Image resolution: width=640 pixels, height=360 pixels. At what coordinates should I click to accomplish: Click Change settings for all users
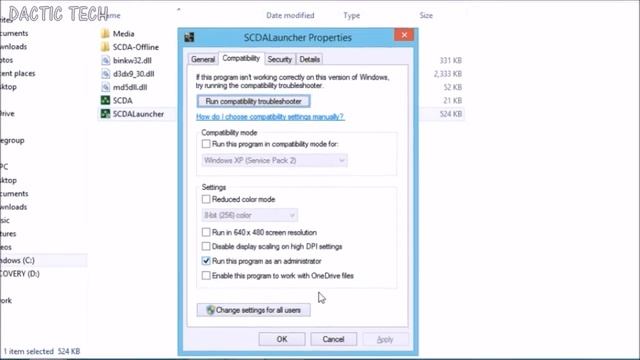[253, 310]
